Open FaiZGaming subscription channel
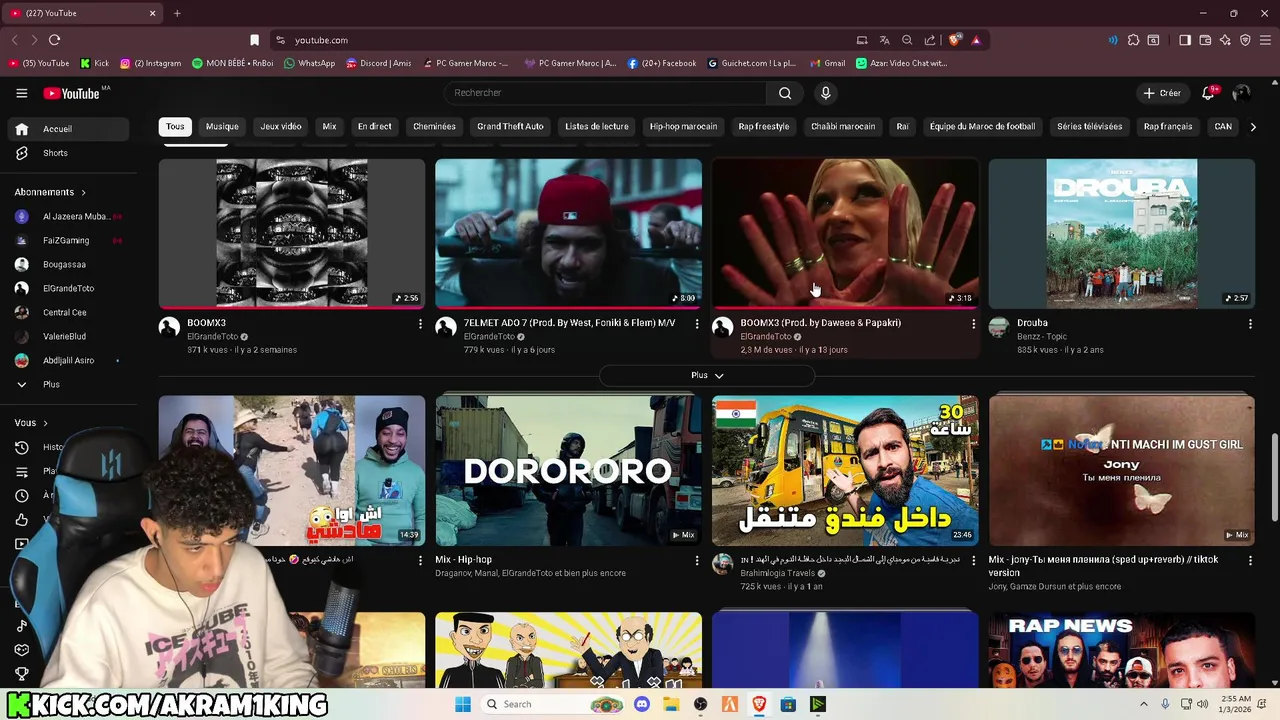 coord(67,240)
